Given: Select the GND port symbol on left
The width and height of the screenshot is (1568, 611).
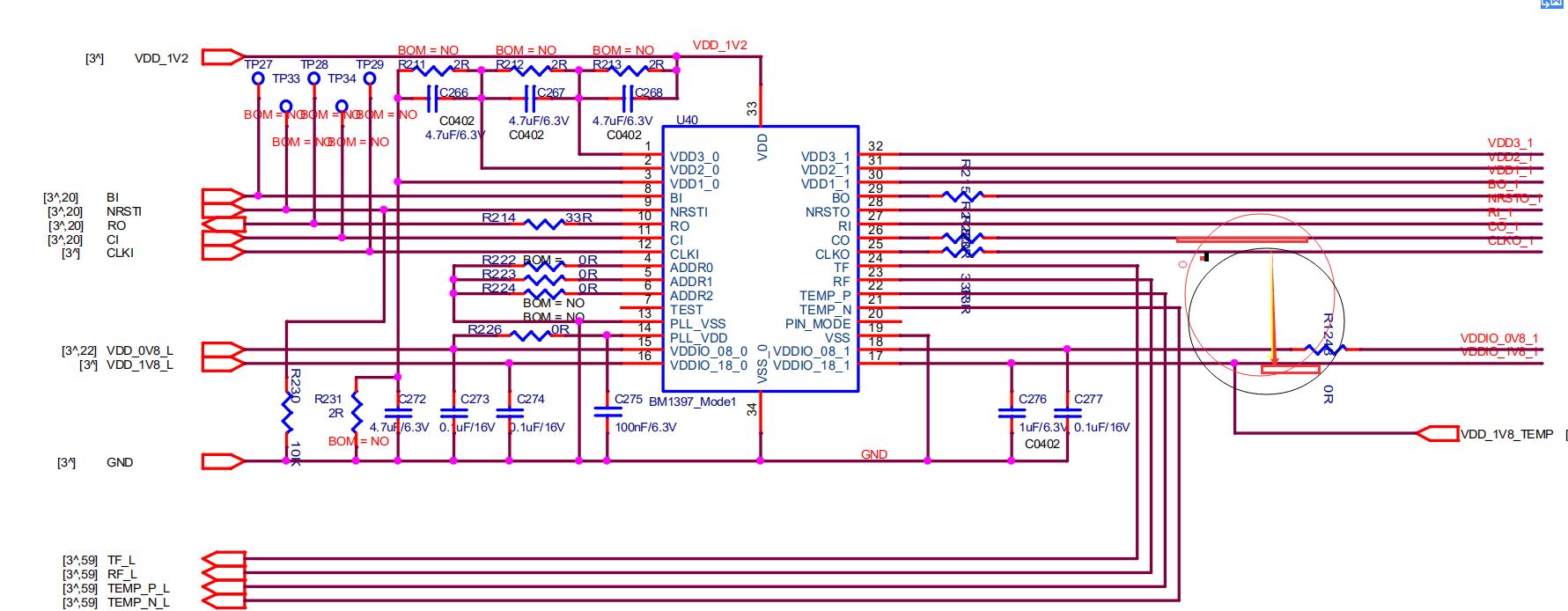Looking at the screenshot, I should pyautogui.click(x=224, y=461).
